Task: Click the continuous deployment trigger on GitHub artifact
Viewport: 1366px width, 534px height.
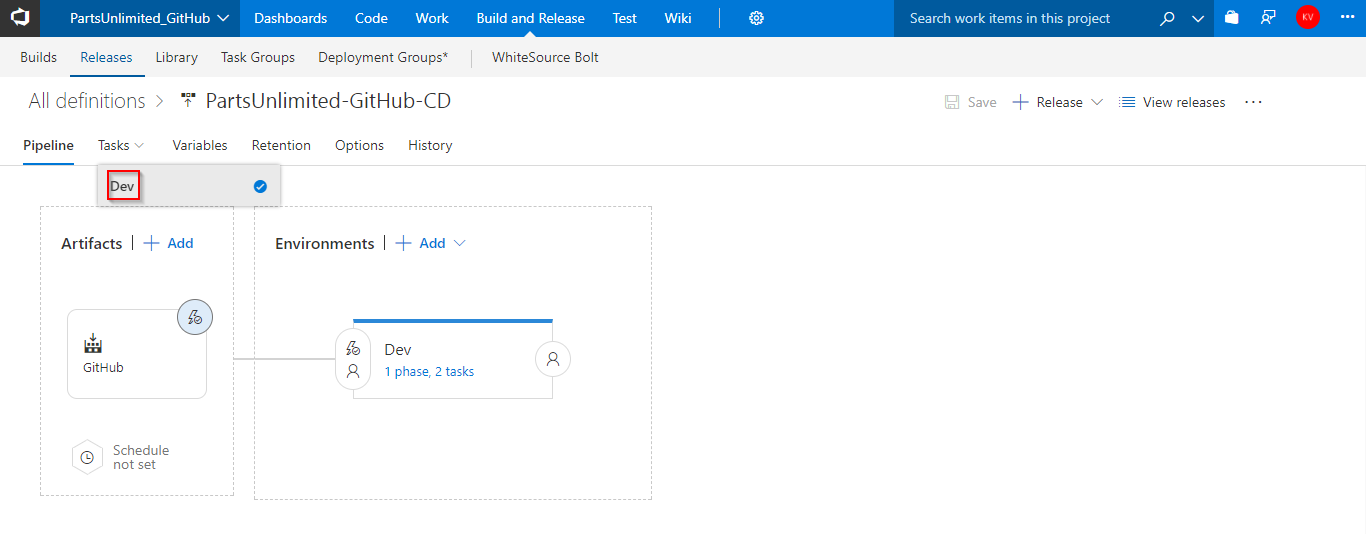Action: (x=195, y=317)
